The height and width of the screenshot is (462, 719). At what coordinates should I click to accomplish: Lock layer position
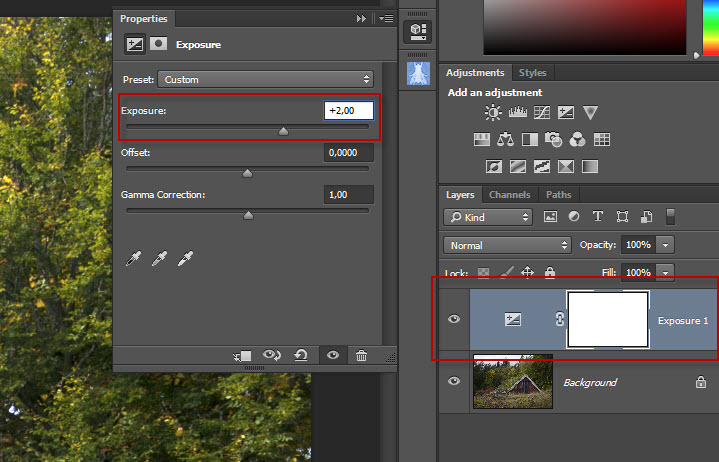click(x=527, y=272)
